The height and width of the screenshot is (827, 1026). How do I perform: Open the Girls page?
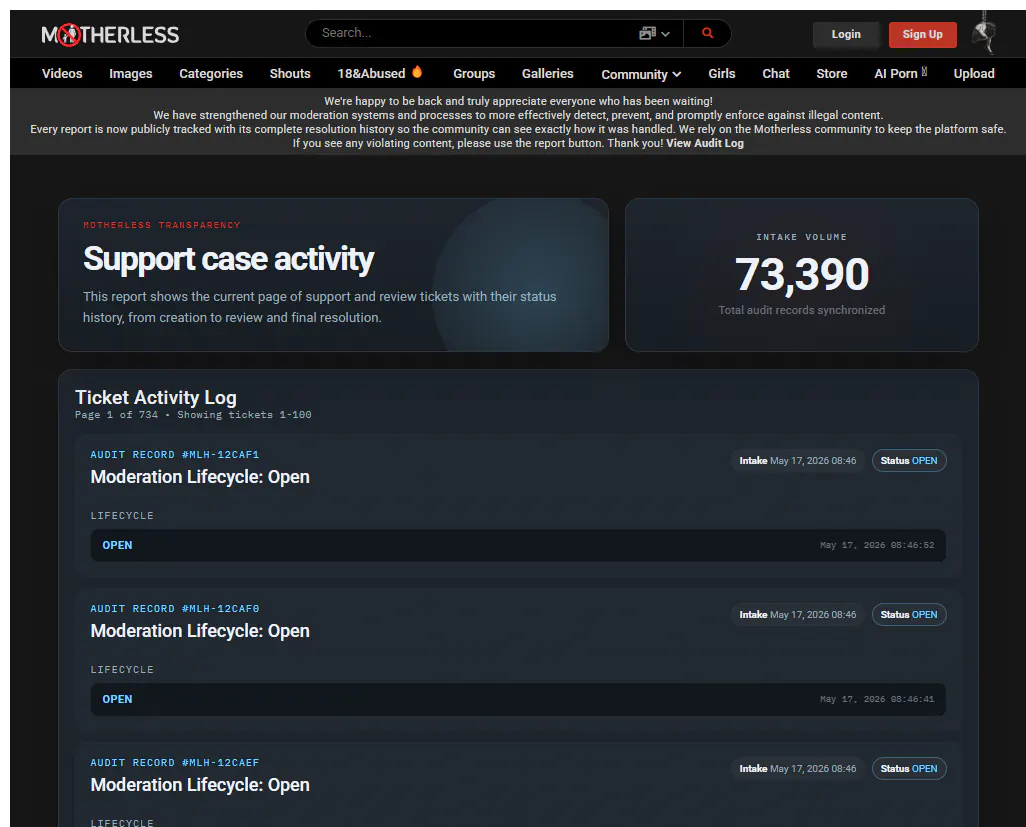click(722, 73)
